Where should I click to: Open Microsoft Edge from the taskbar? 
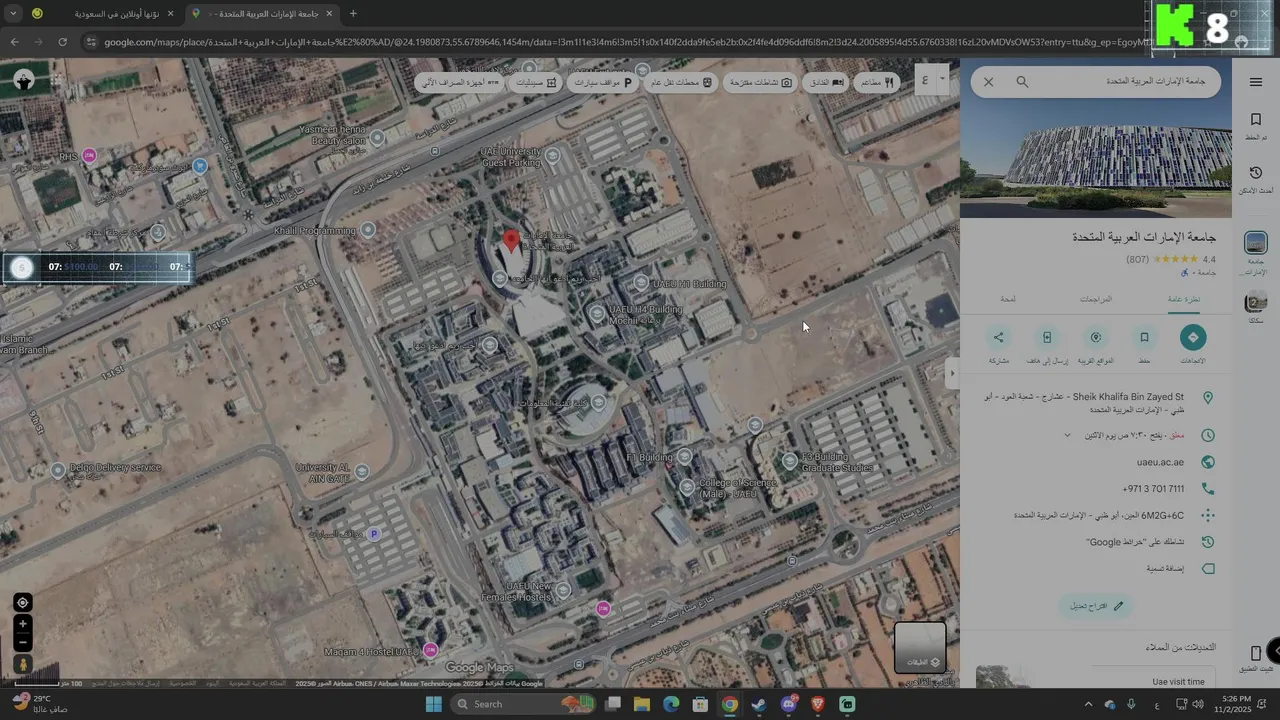[671, 704]
